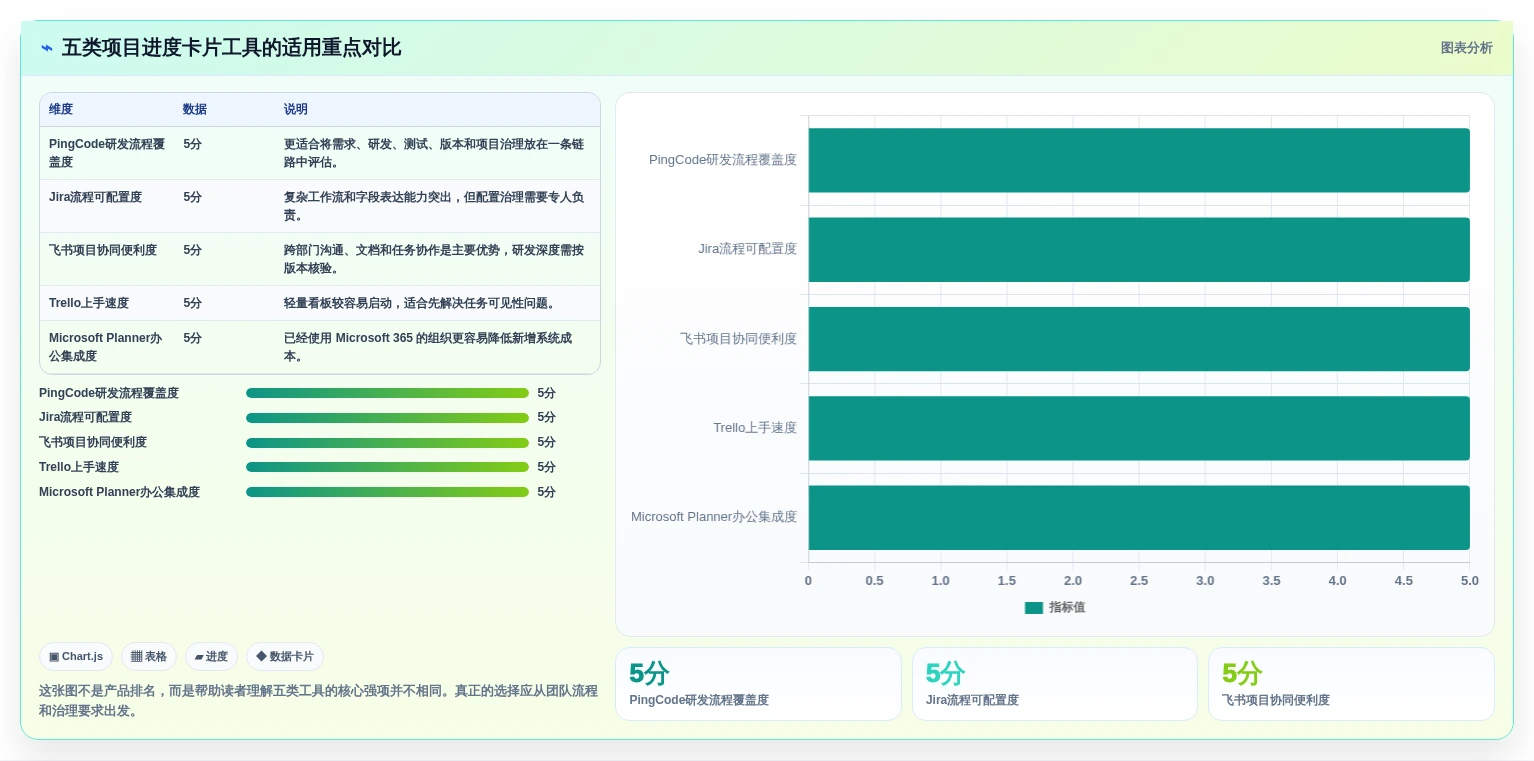Click the description starting 复杂工作流
Screen dimensions: 1534x761
(434, 206)
